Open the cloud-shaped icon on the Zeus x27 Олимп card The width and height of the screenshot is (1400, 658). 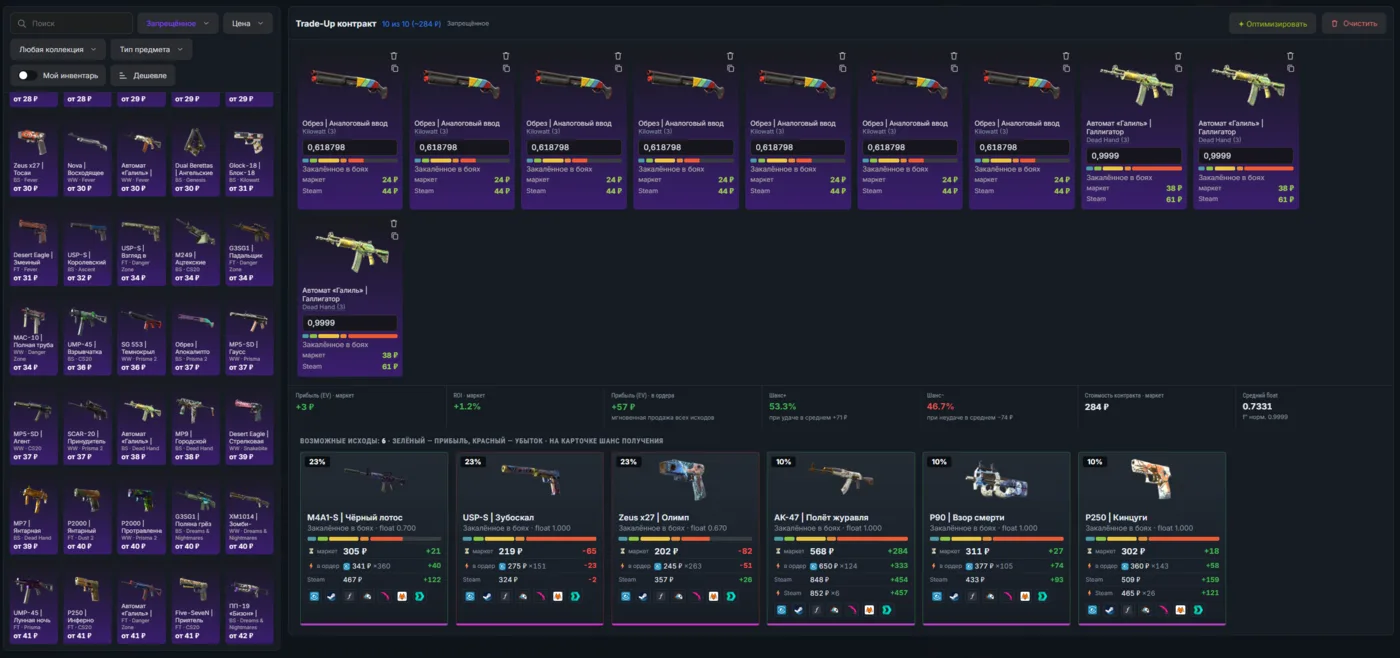coord(678,596)
